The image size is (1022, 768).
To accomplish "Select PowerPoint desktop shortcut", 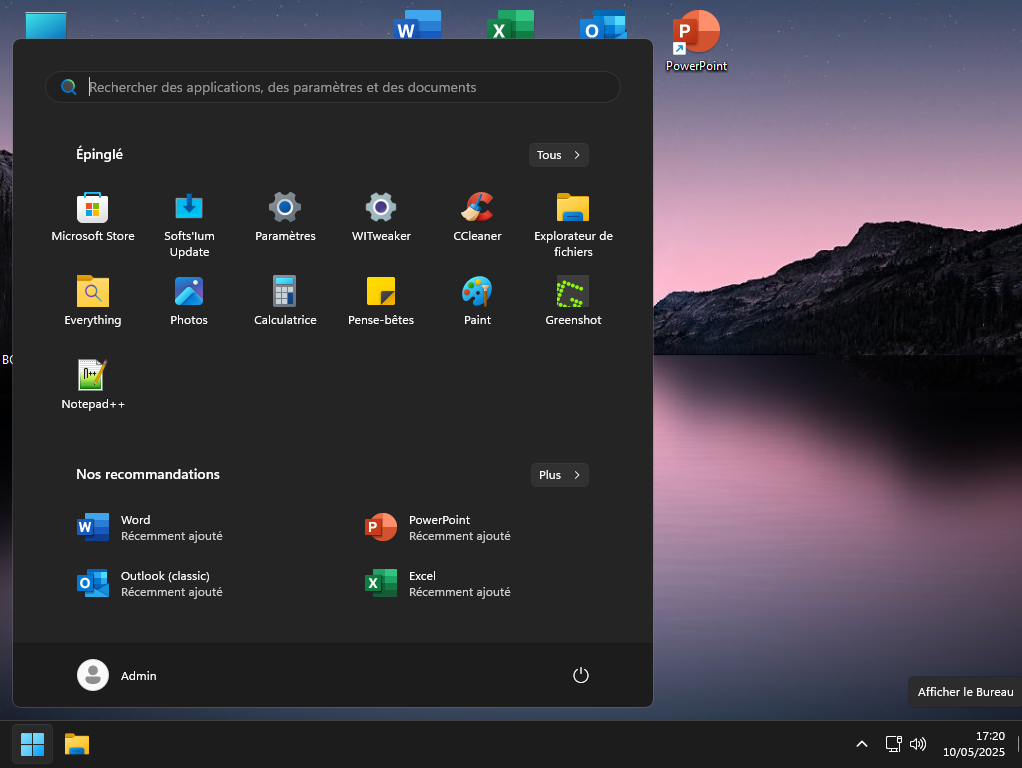I will coord(696,40).
